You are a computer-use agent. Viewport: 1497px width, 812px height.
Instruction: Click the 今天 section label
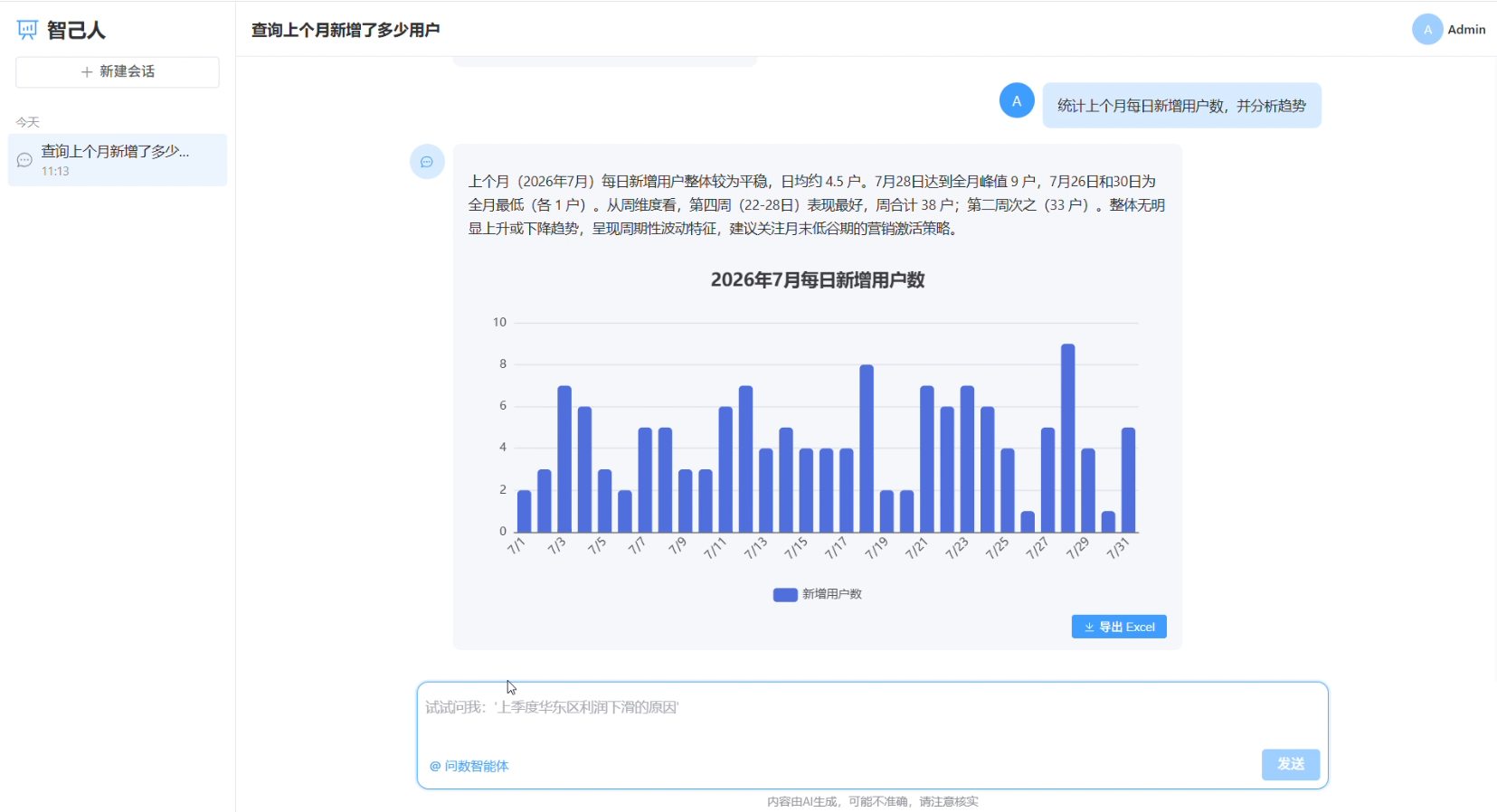[x=28, y=122]
